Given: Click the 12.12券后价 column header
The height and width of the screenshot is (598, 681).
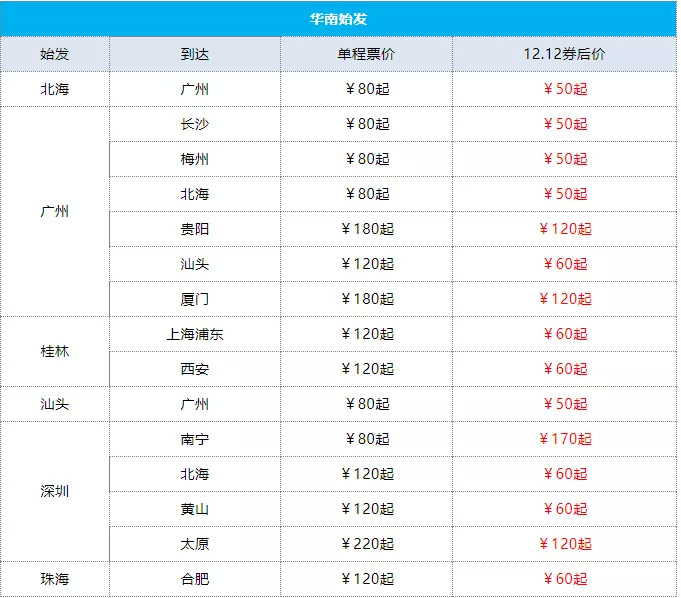Looking at the screenshot, I should 564,54.
